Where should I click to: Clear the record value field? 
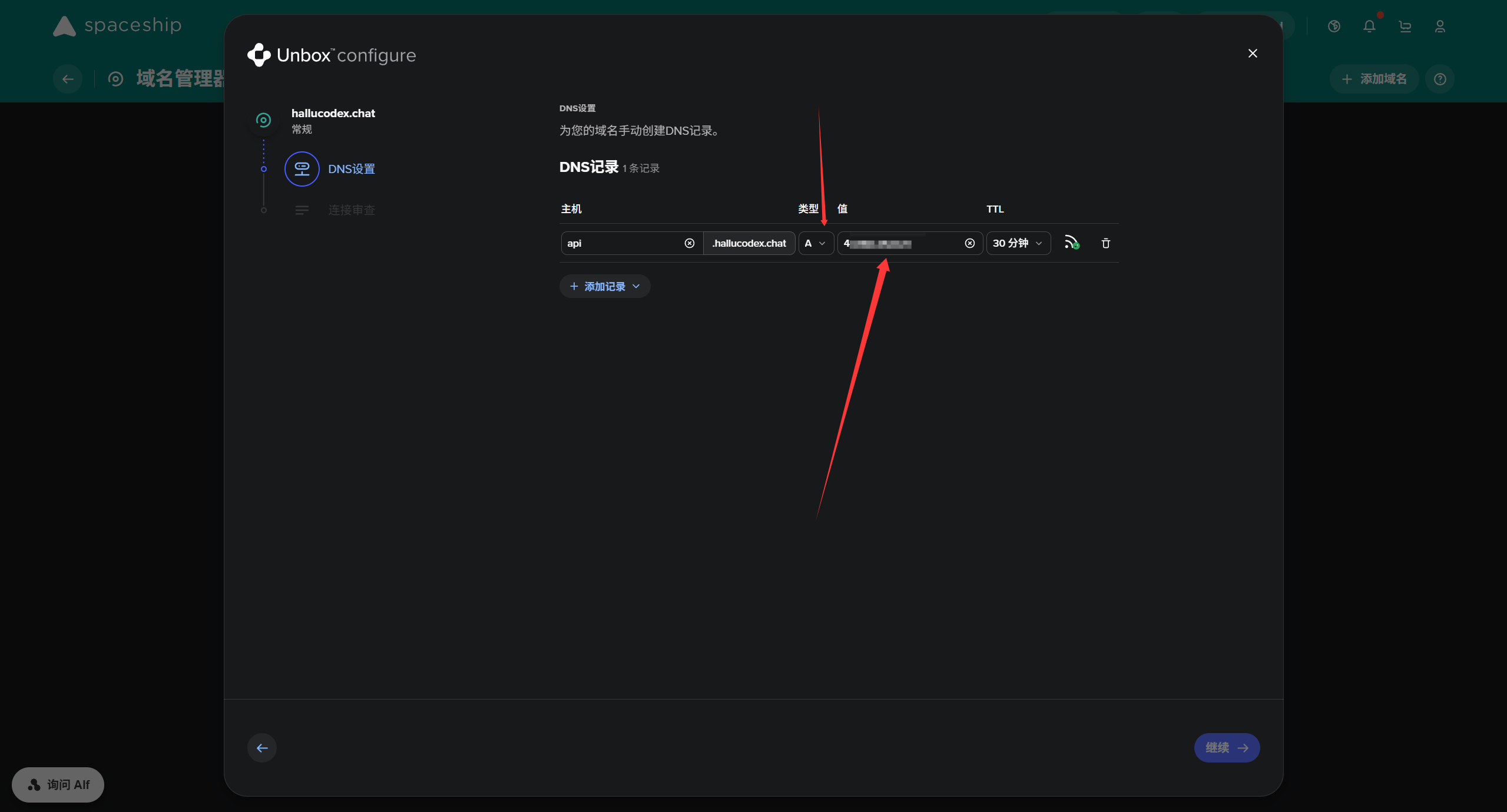(x=969, y=243)
